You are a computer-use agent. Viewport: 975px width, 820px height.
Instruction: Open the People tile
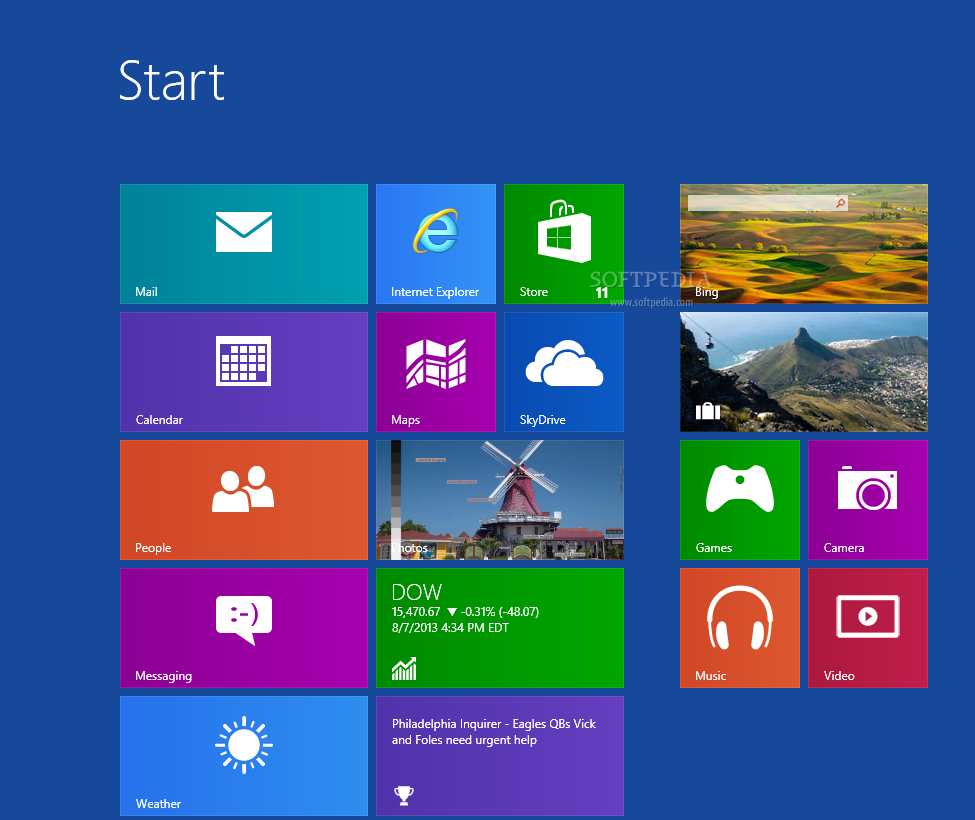244,500
